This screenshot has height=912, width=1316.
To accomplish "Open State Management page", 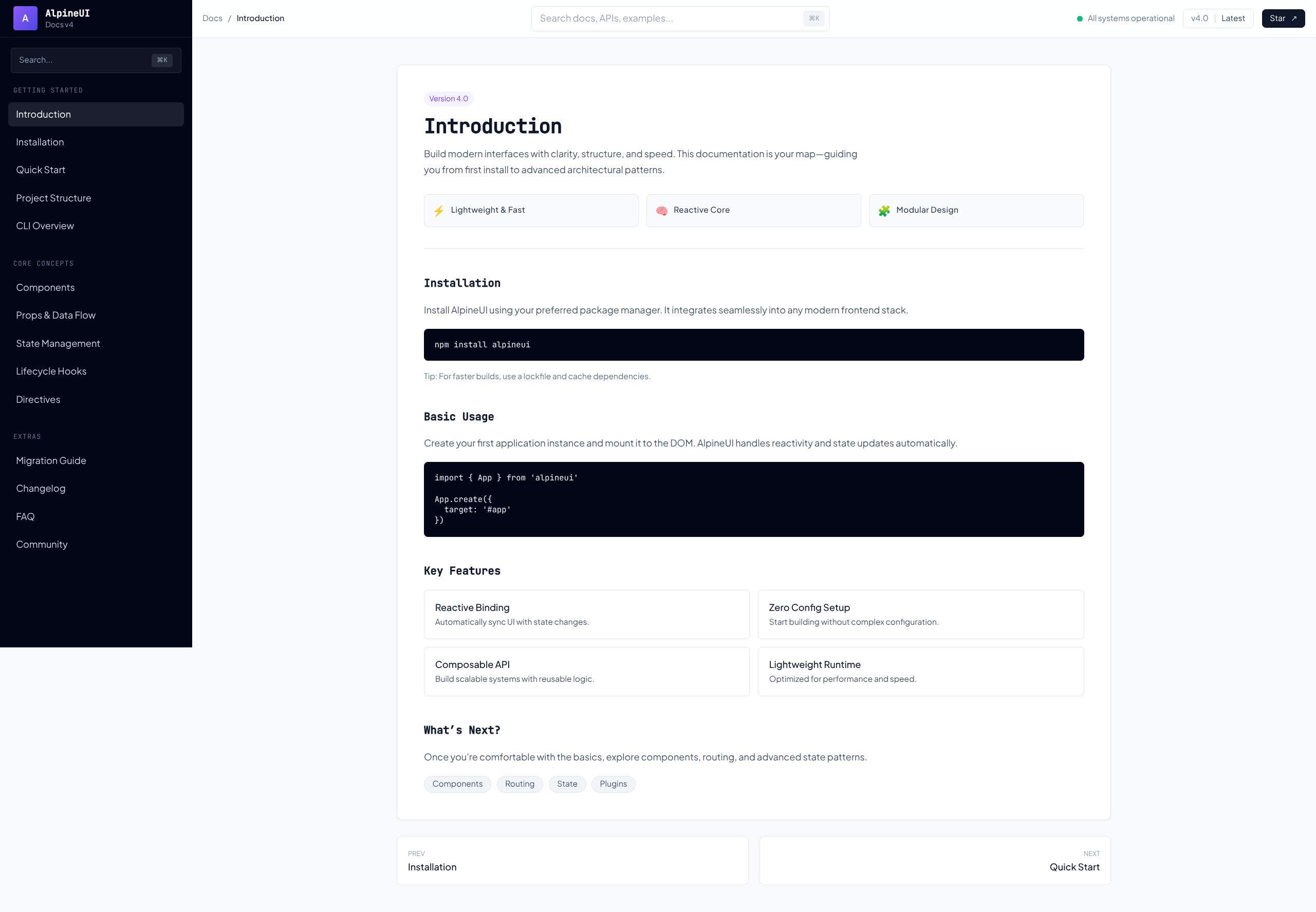I will click(96, 343).
